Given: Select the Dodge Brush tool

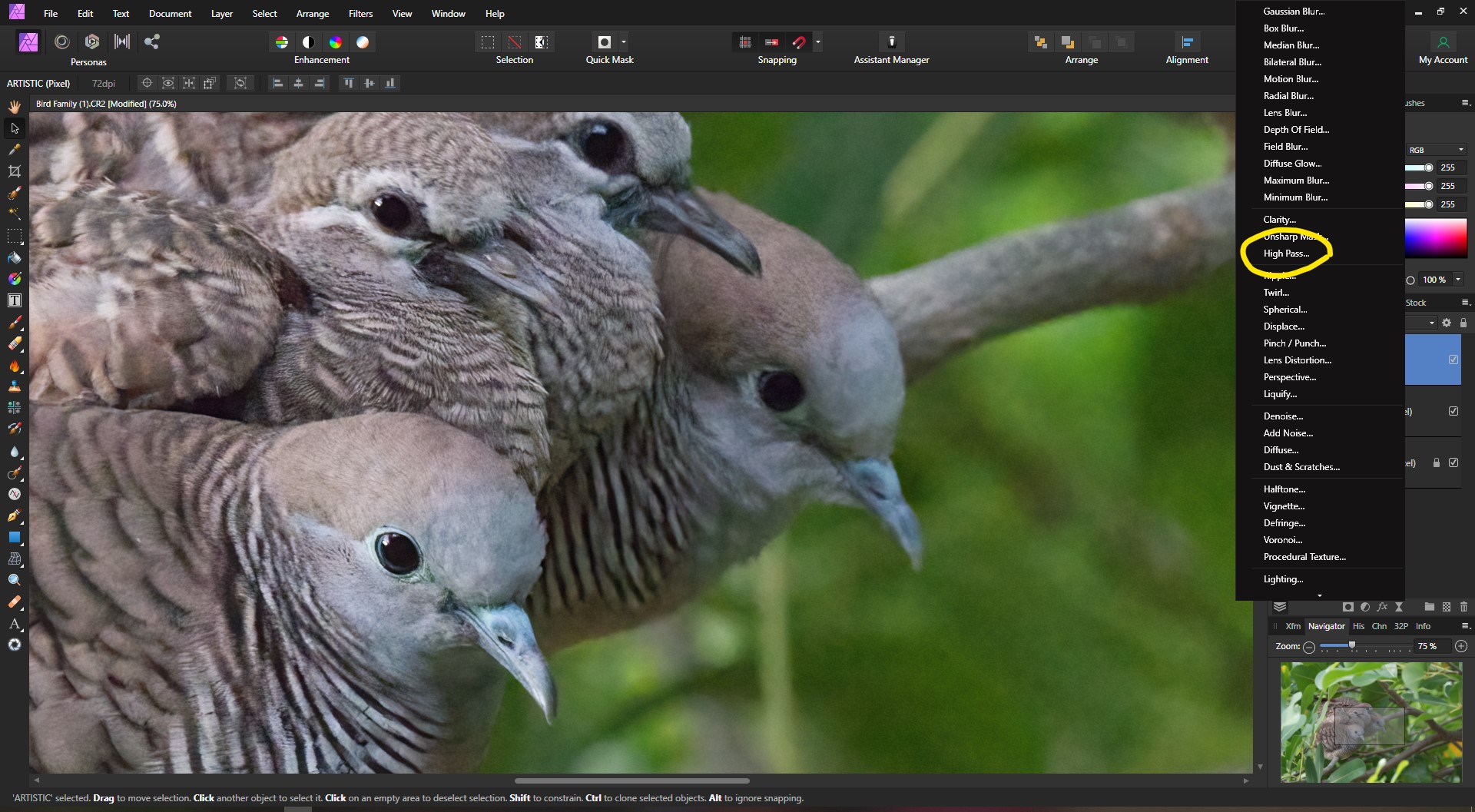Looking at the screenshot, I should click(x=14, y=473).
